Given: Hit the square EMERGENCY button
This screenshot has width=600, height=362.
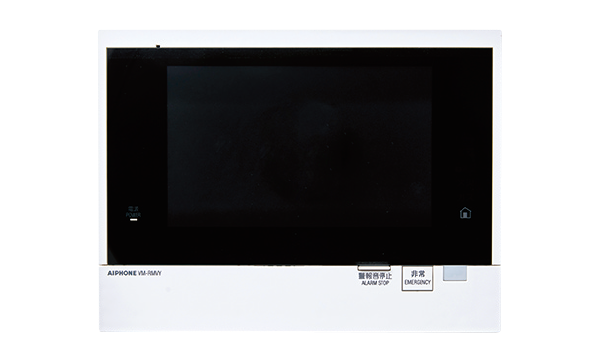Looking at the screenshot, I should (x=417, y=278).
